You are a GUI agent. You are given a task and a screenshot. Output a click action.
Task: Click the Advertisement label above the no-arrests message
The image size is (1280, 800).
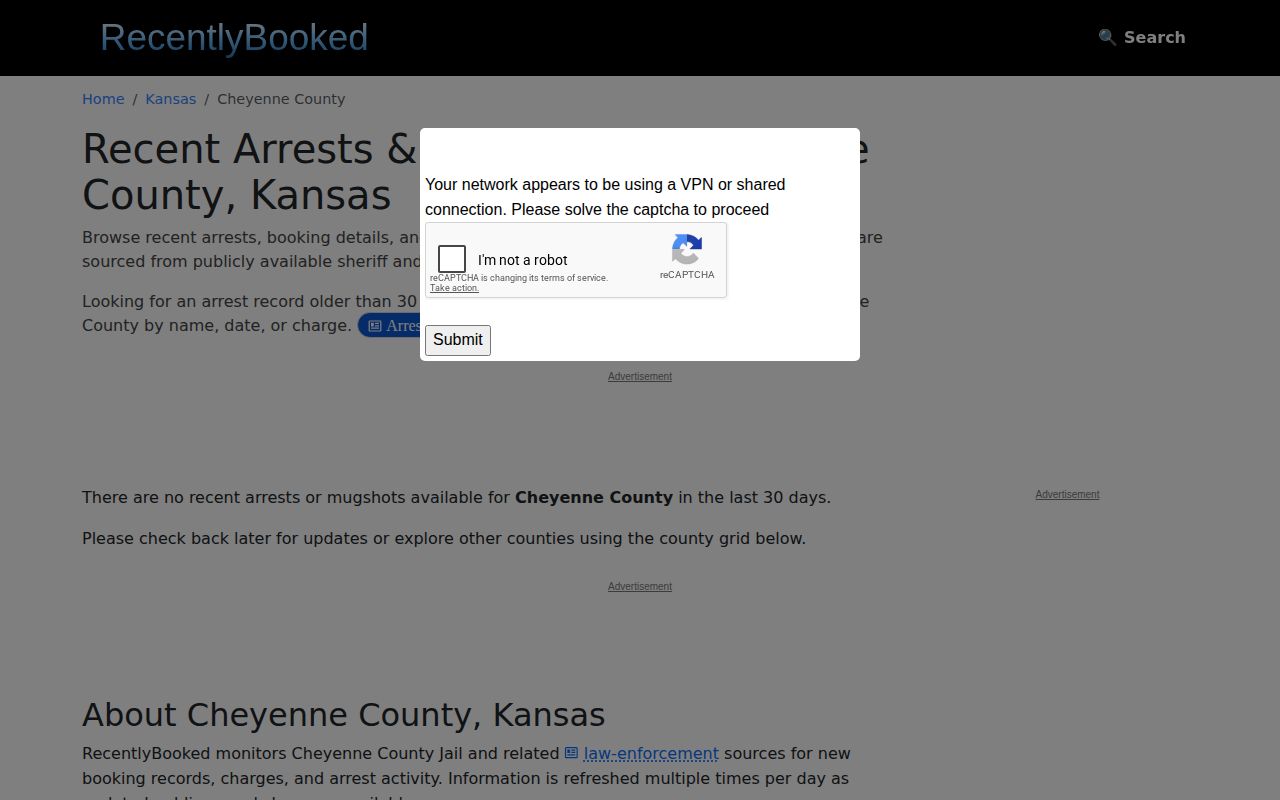coord(640,377)
